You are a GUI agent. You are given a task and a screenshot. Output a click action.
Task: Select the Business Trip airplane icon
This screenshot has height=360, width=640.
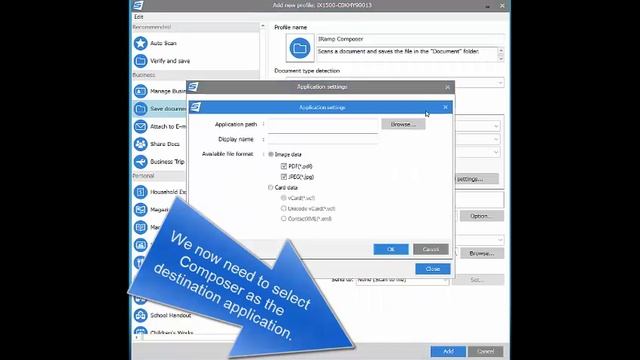click(140, 162)
